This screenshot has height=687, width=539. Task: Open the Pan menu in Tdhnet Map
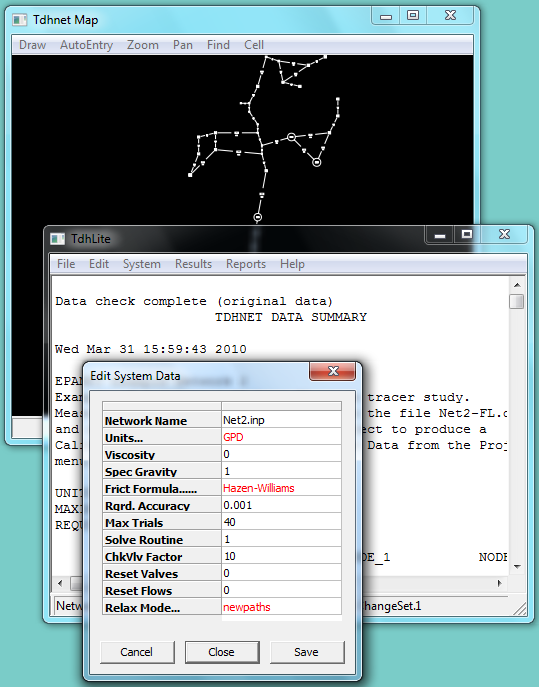(182, 45)
